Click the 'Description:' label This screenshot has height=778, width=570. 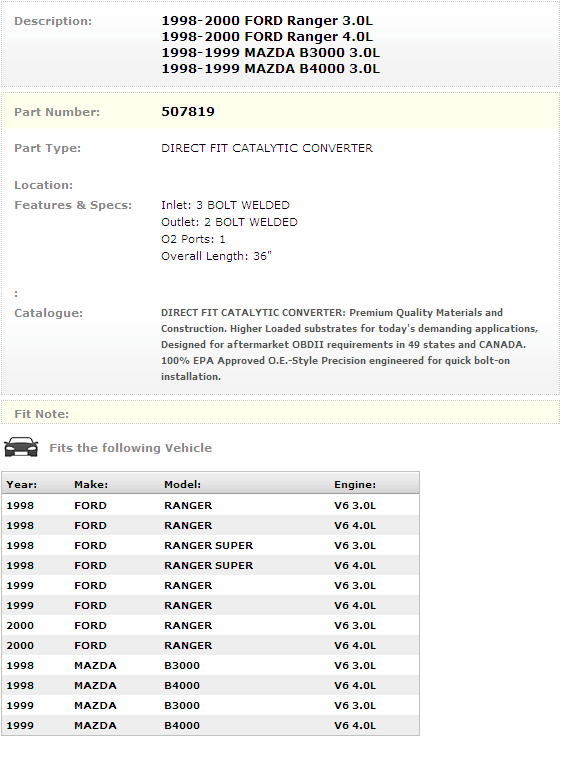point(53,21)
